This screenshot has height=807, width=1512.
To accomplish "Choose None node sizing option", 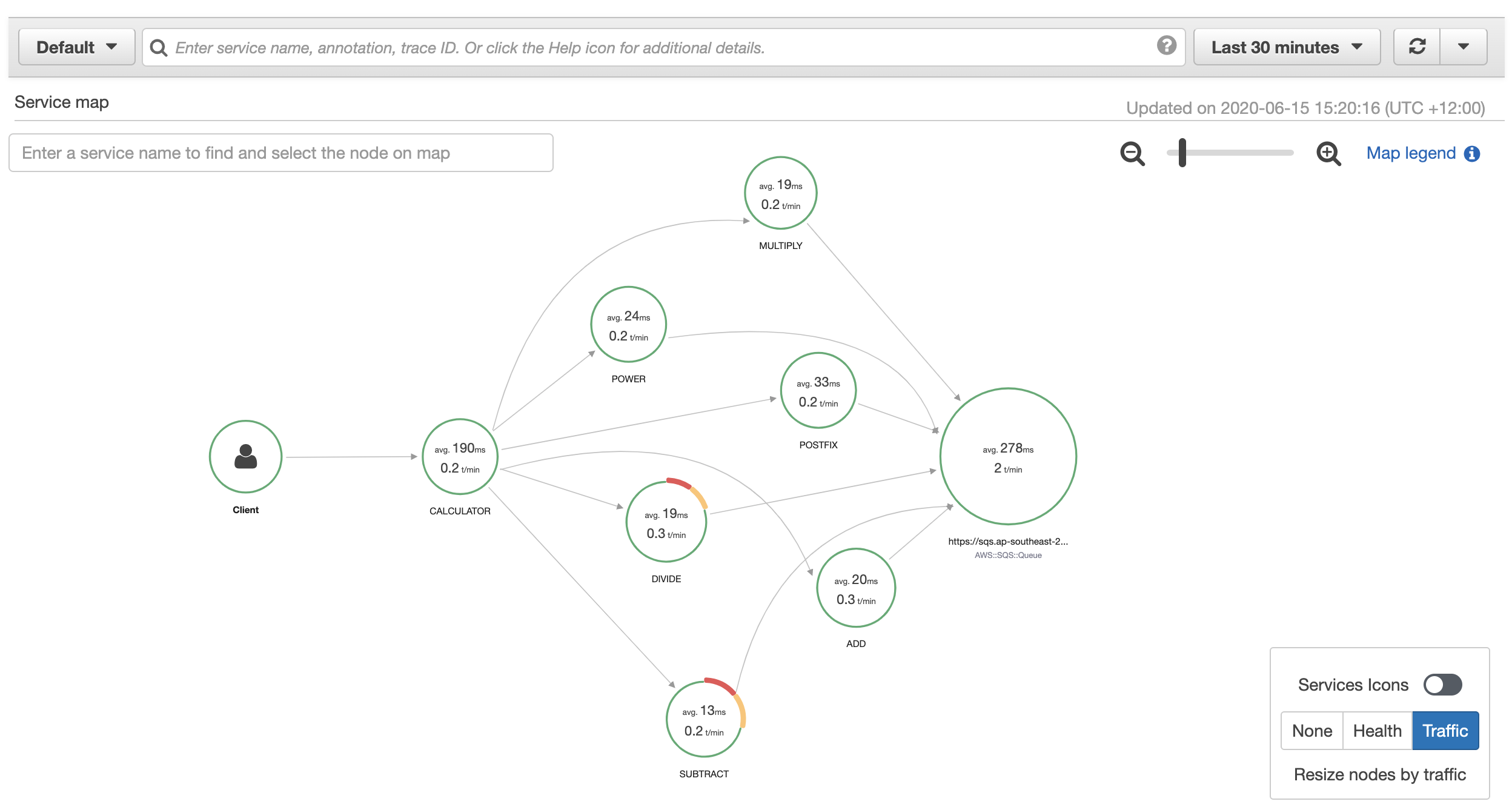I will tap(1311, 731).
